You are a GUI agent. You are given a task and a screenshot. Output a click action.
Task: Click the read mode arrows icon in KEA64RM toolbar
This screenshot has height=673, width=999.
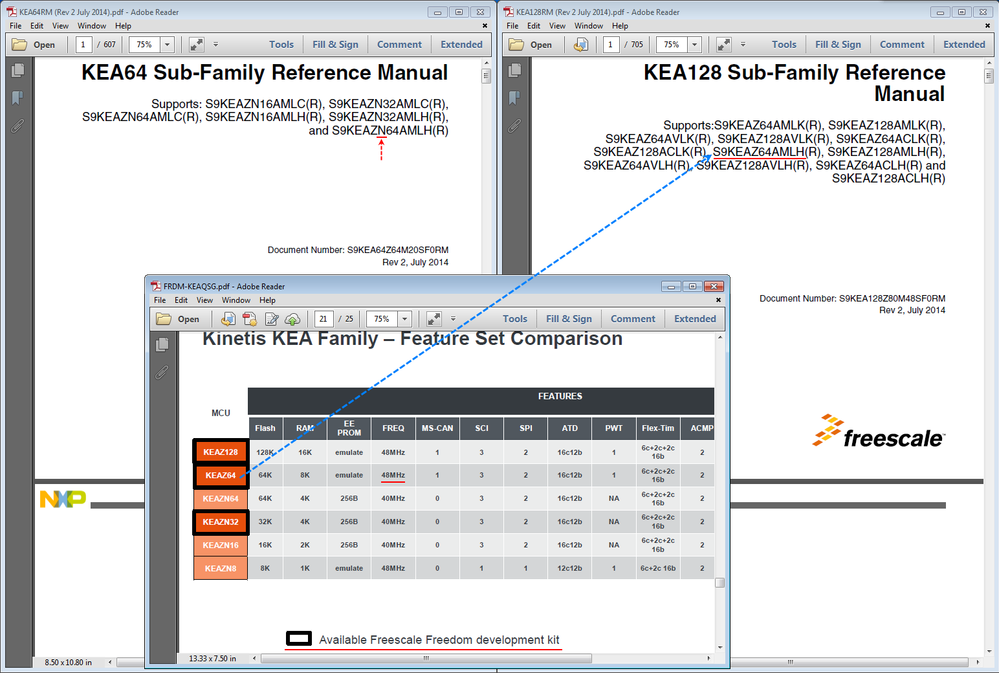coord(196,45)
